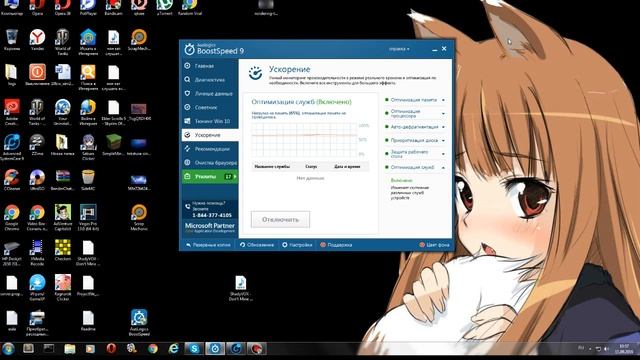
Task: Open the Bandicam desktop icon
Action: (x=113, y=7)
